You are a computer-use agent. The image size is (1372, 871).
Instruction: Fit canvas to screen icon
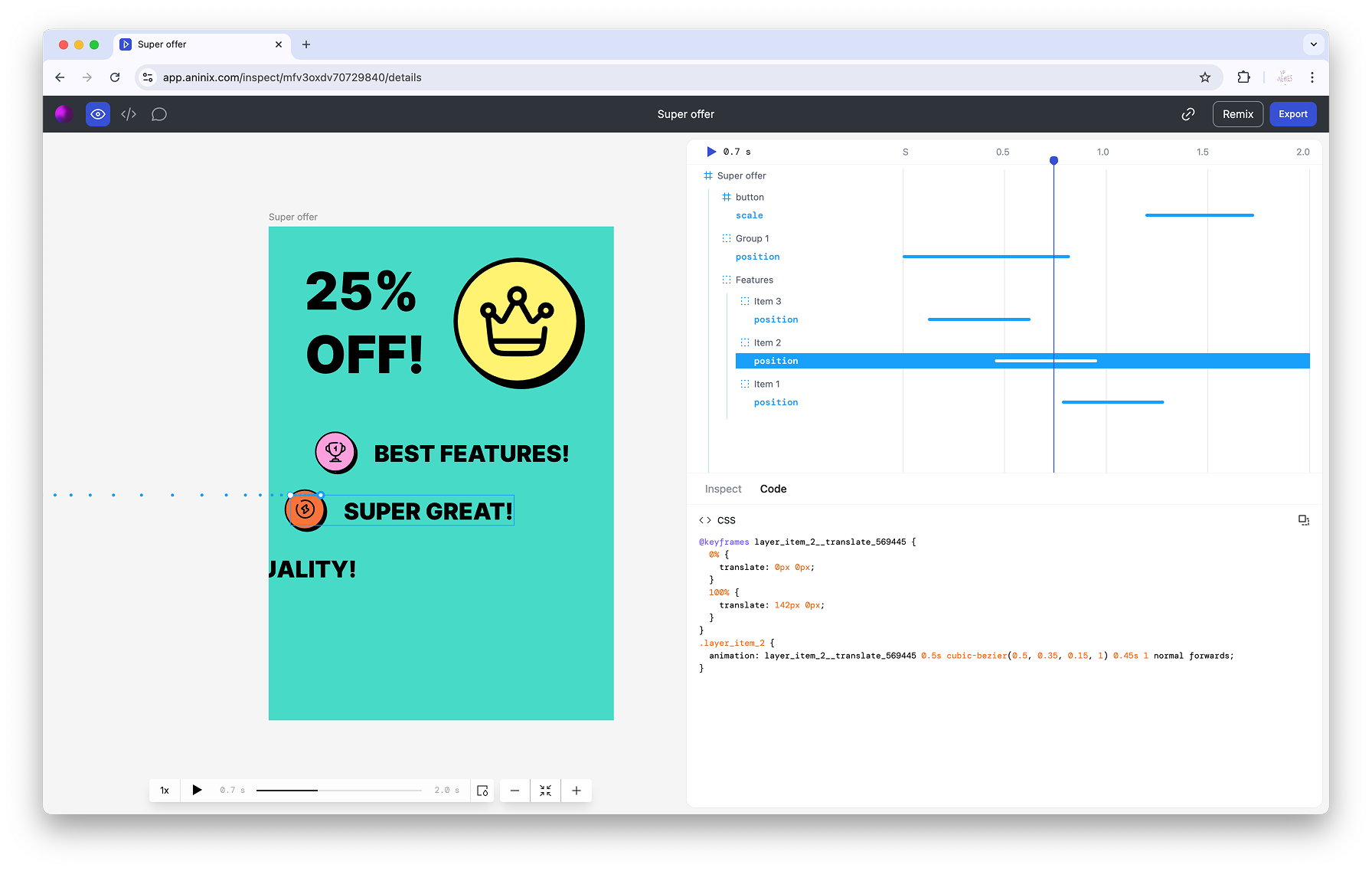545,791
